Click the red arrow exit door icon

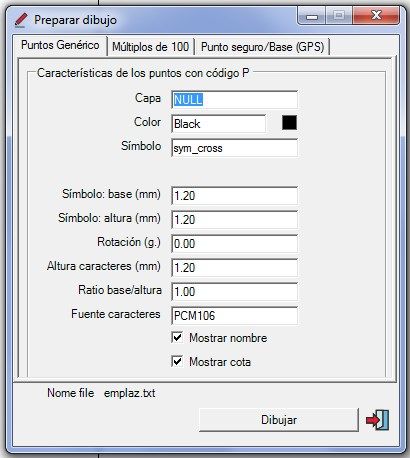[377, 420]
